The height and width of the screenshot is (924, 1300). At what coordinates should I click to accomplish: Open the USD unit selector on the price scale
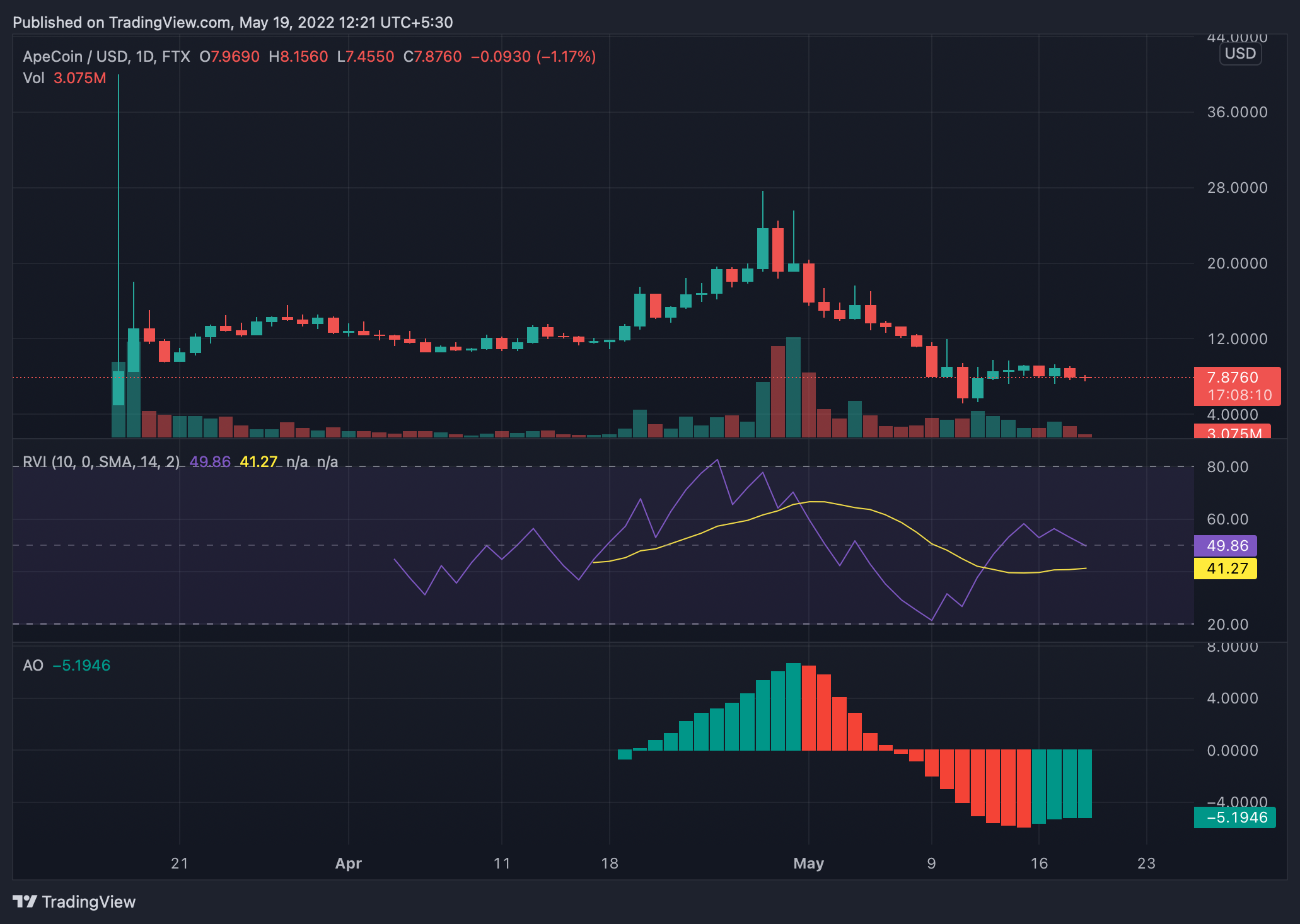(x=1239, y=54)
